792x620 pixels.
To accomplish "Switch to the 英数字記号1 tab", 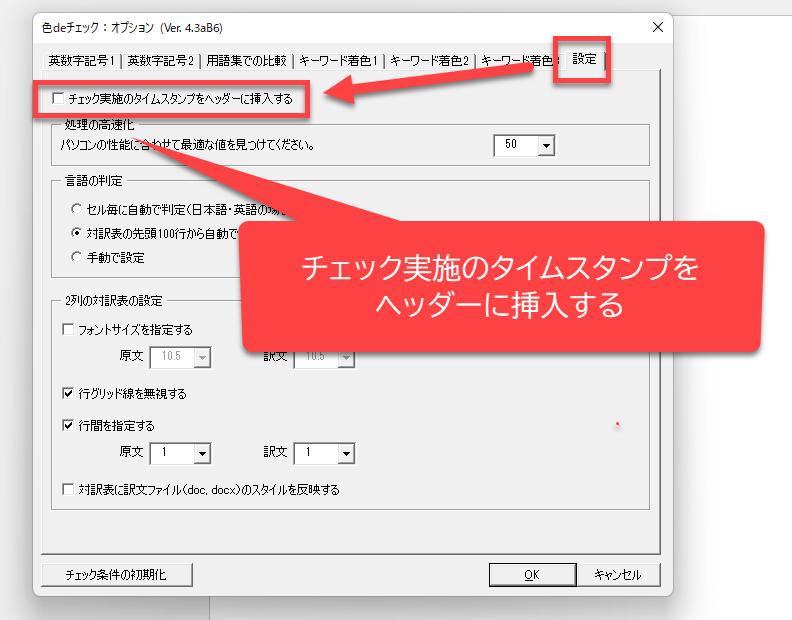I will 82,61.
